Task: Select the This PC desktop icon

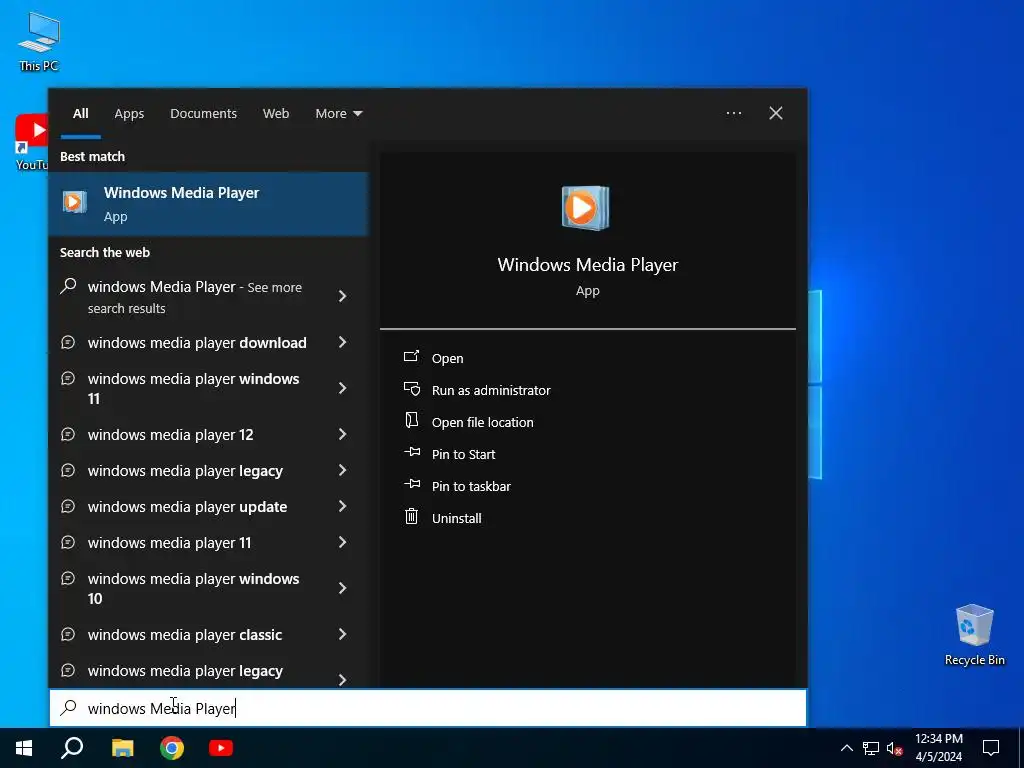Action: (x=39, y=41)
